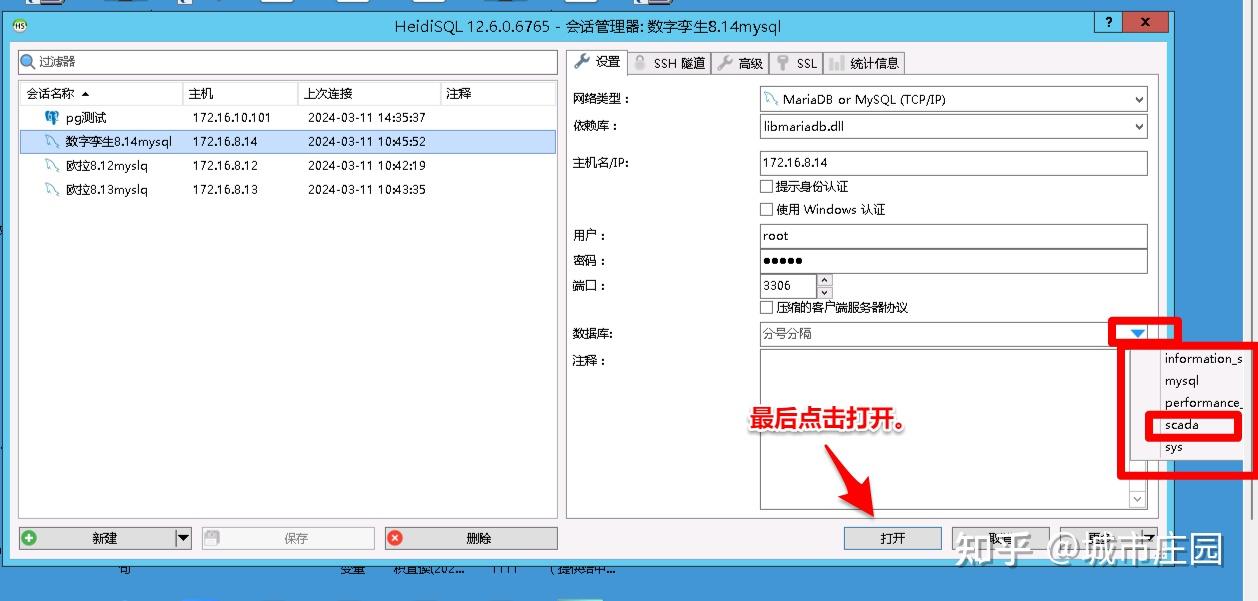1258x601 pixels.
Task: Click the port stepper up arrow
Action: coord(826,280)
